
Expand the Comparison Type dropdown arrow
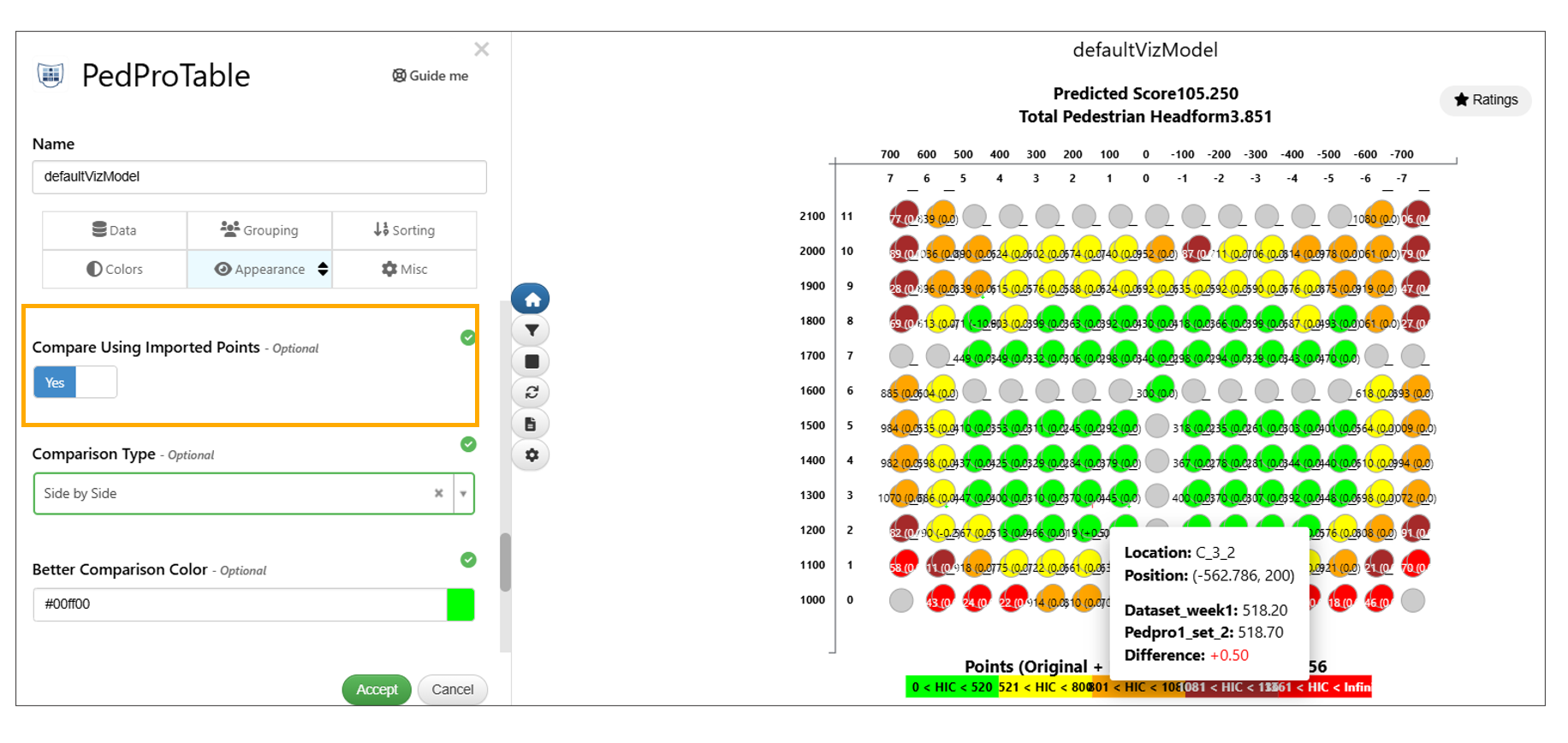click(x=463, y=494)
